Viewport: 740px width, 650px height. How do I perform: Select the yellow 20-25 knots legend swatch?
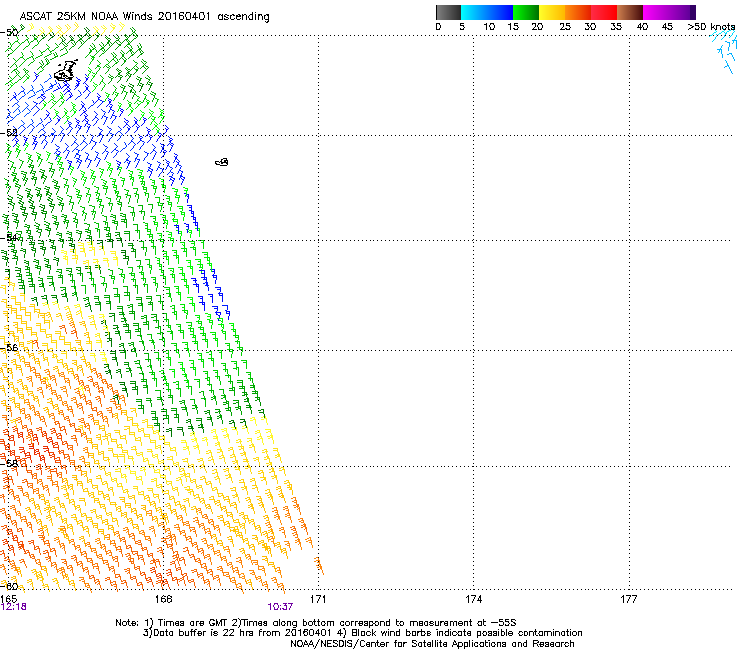552,12
